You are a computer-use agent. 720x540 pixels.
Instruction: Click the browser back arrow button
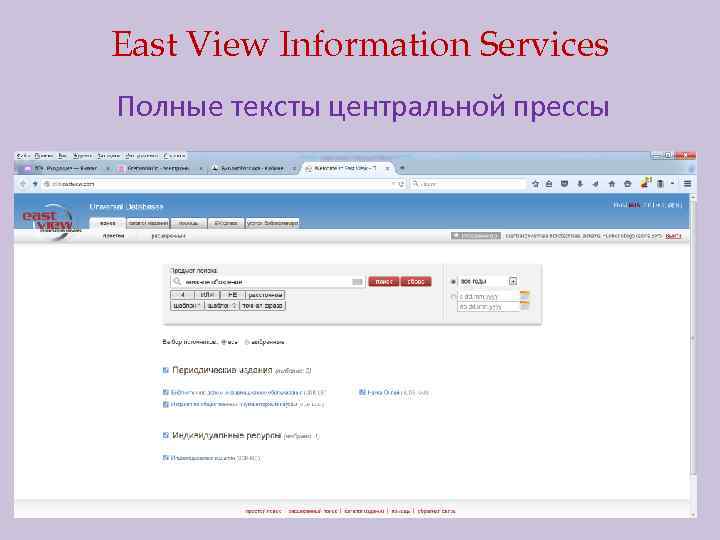23,184
